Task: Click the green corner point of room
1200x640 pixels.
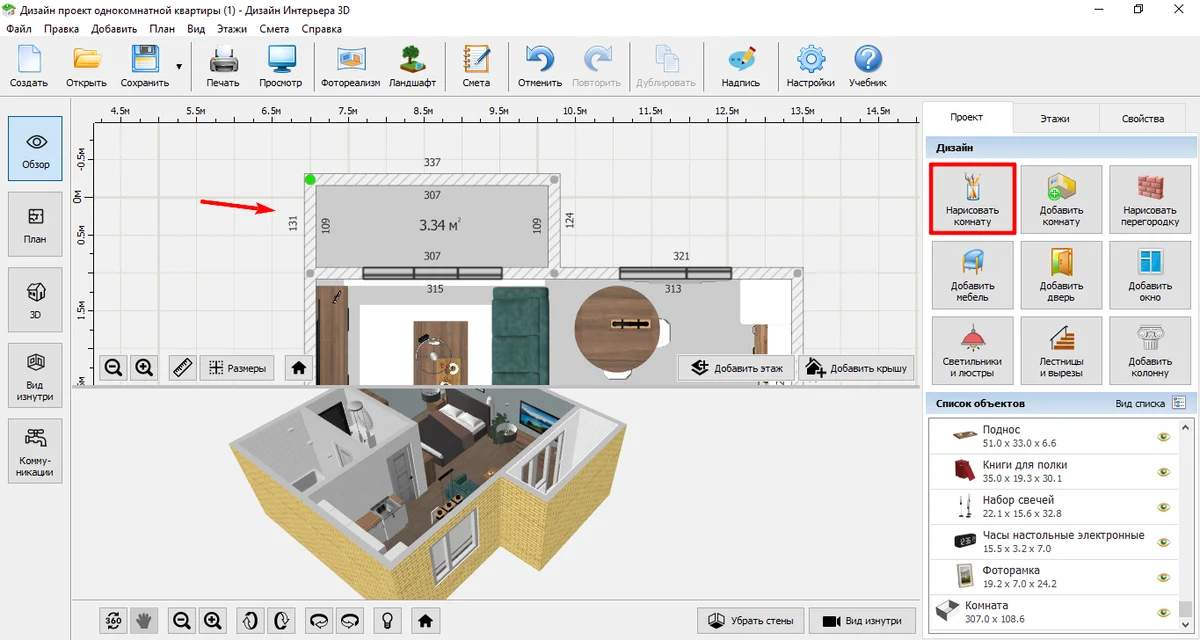Action: tap(310, 180)
